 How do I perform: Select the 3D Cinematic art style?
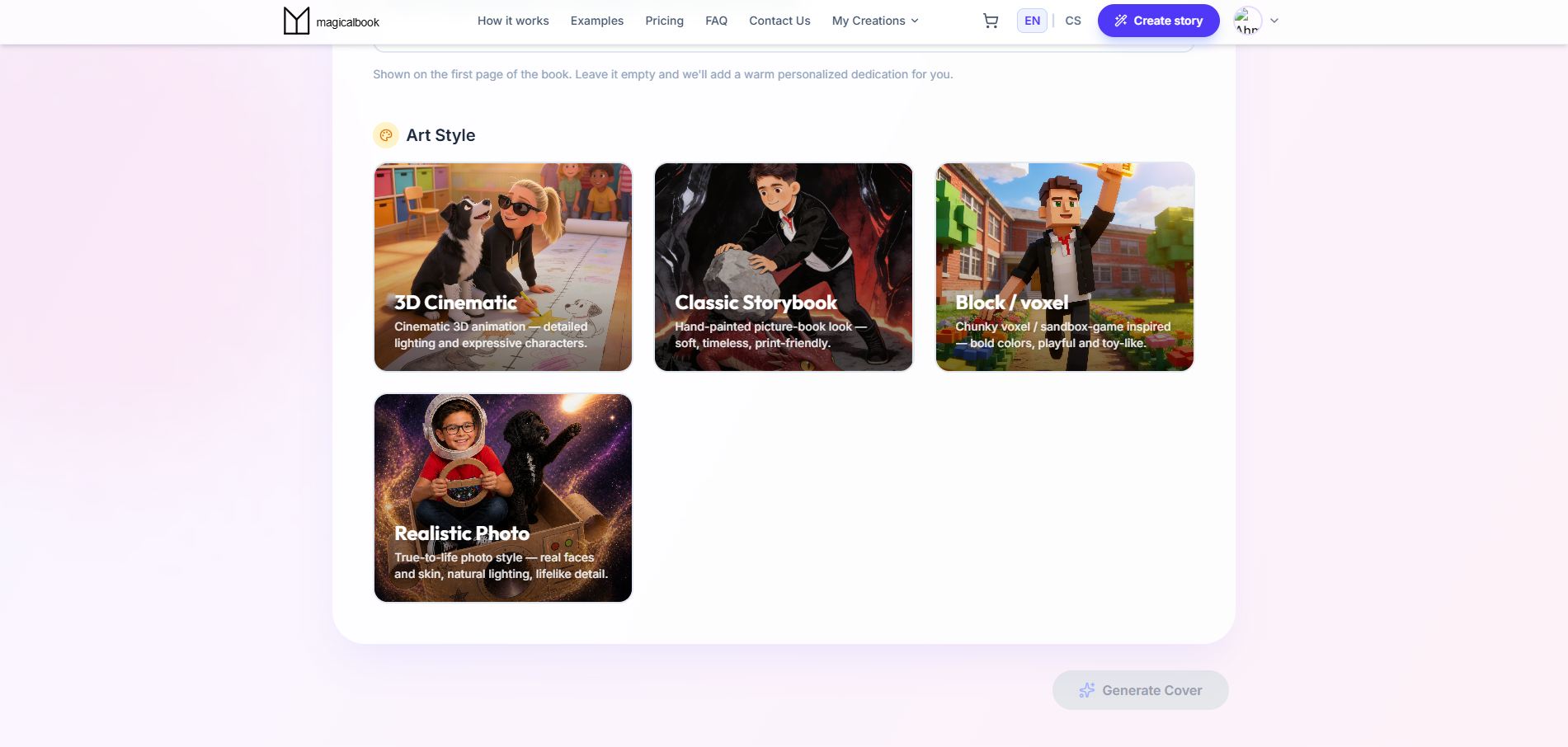503,267
